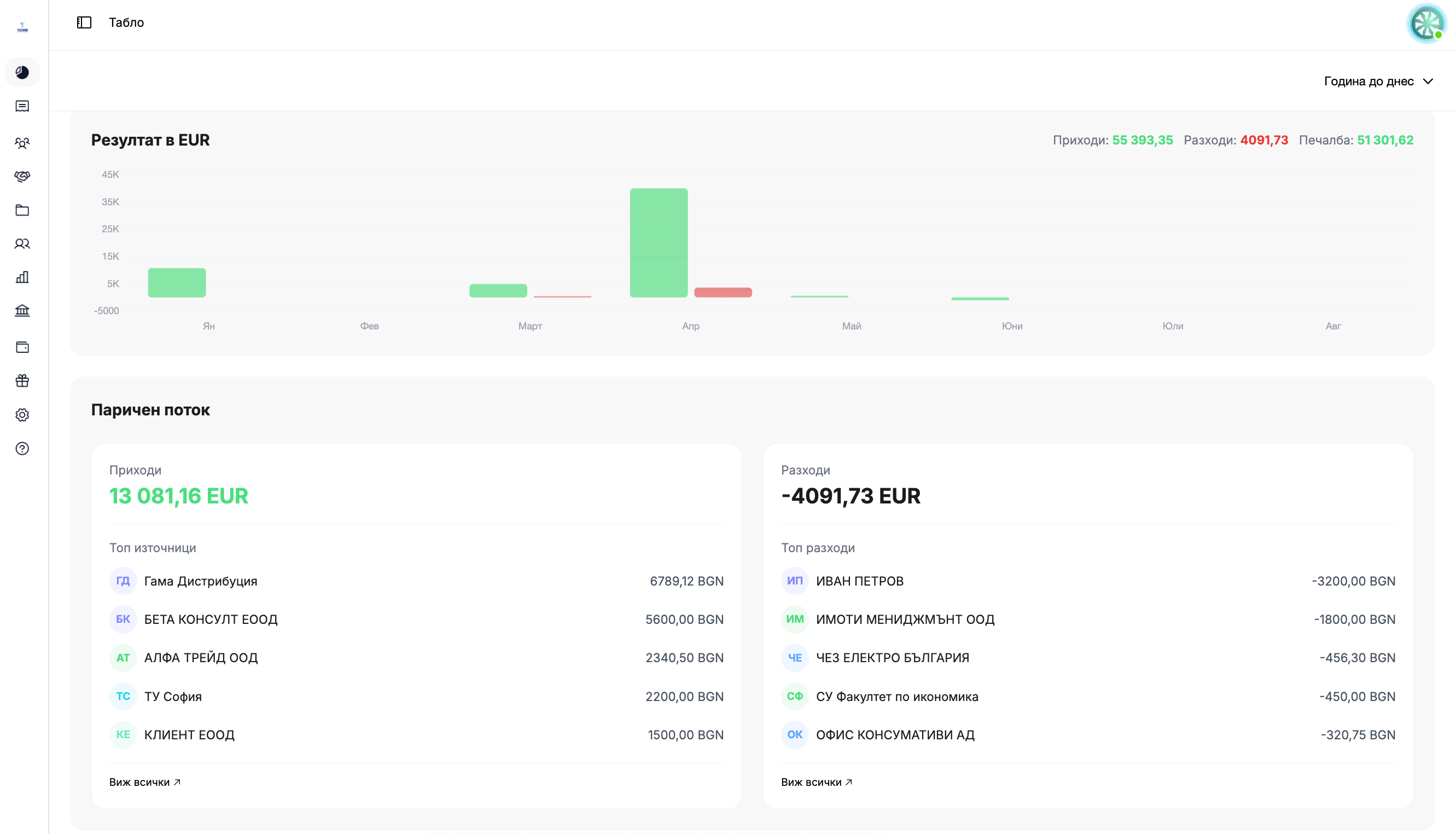This screenshot has width=1456, height=834.
Task: Click the April green income bar
Action: click(659, 243)
